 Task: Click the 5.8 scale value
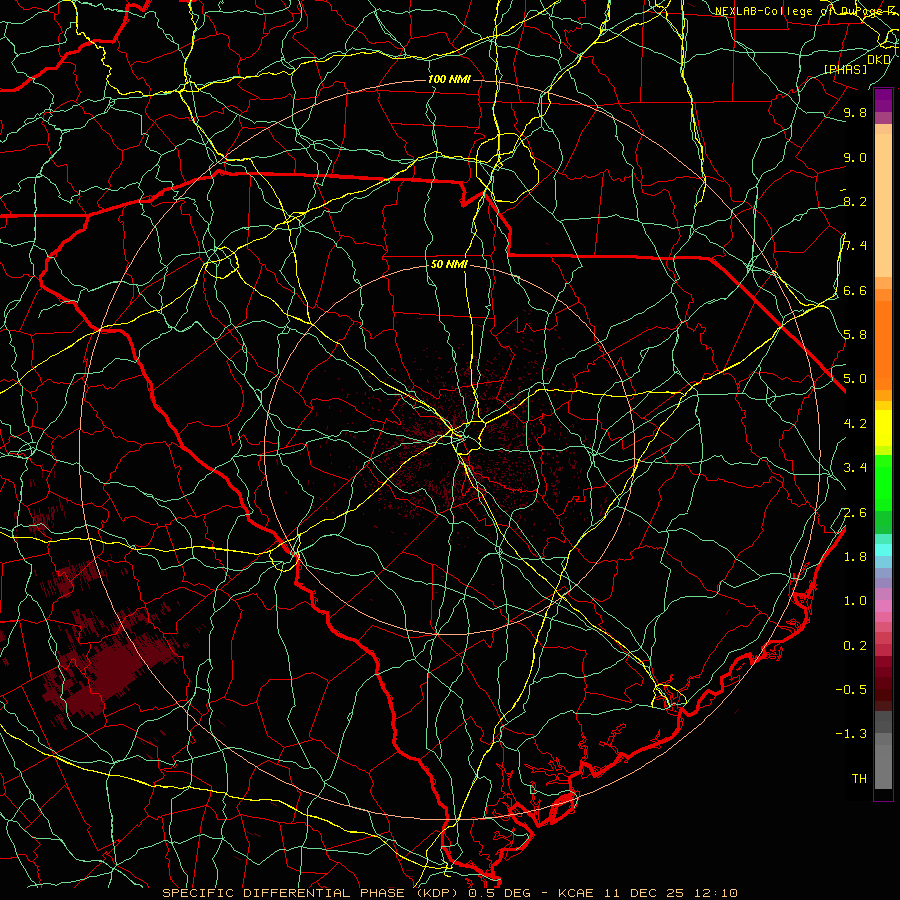click(855, 335)
